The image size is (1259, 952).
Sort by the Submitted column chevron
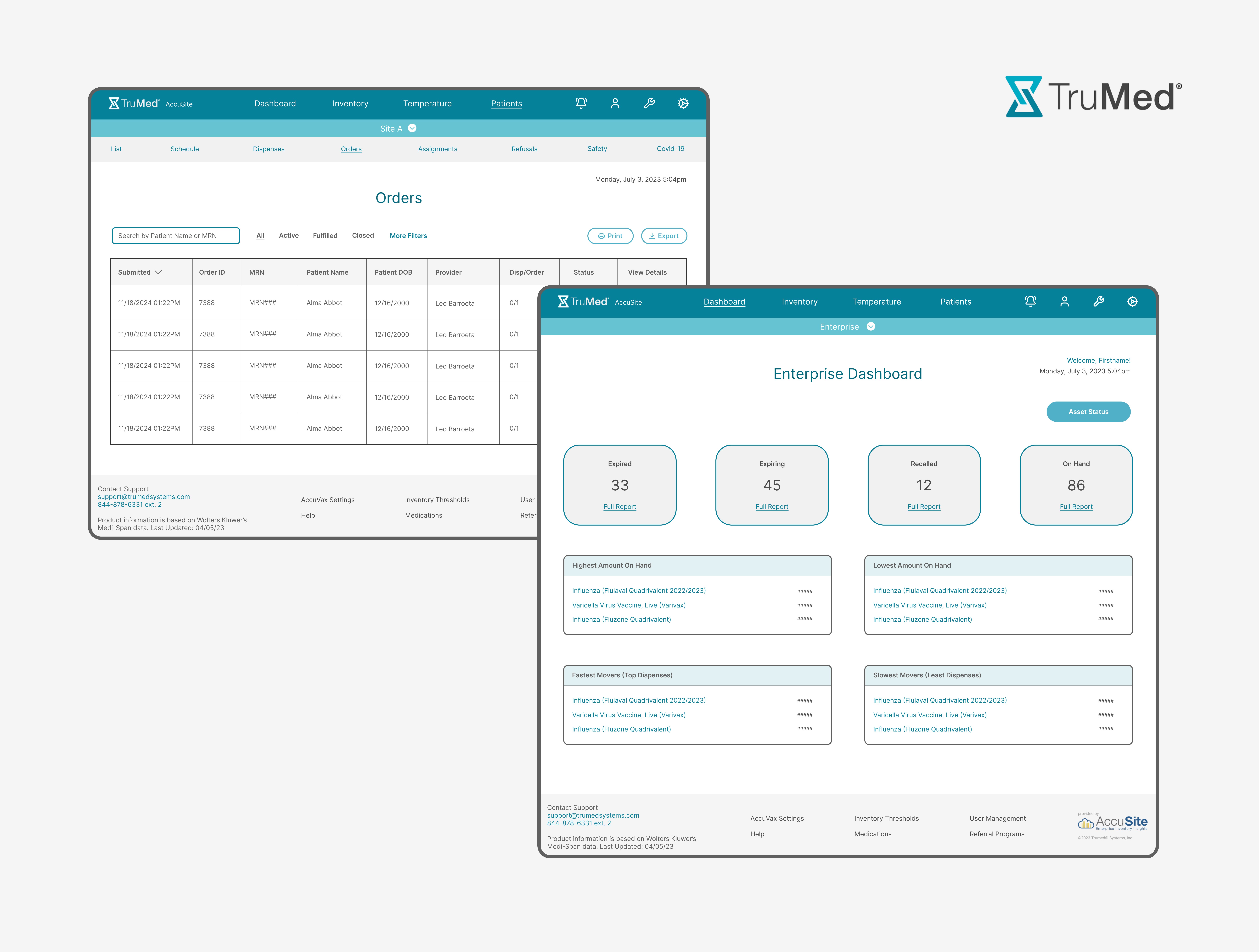point(158,272)
